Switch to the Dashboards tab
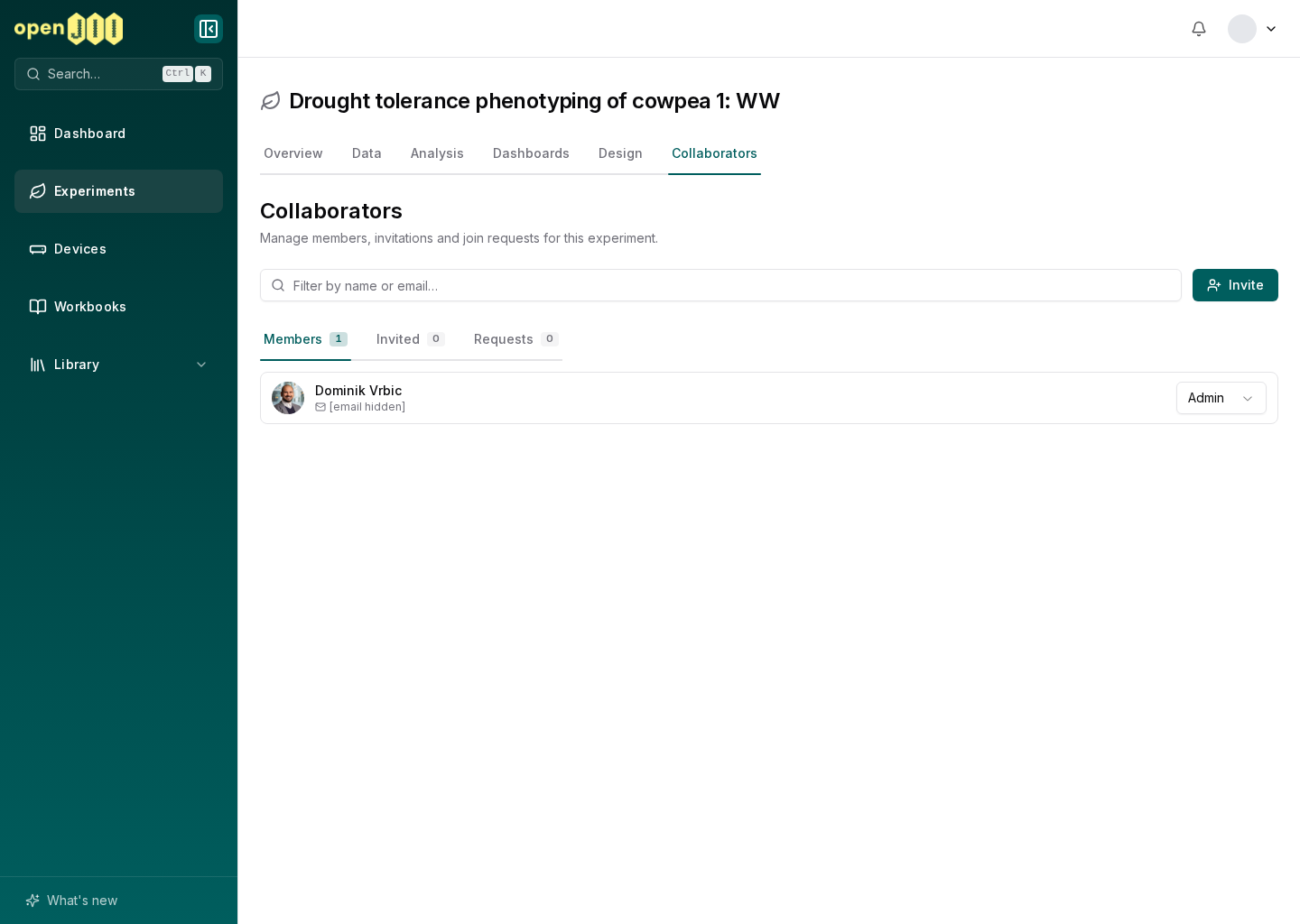 pos(531,153)
